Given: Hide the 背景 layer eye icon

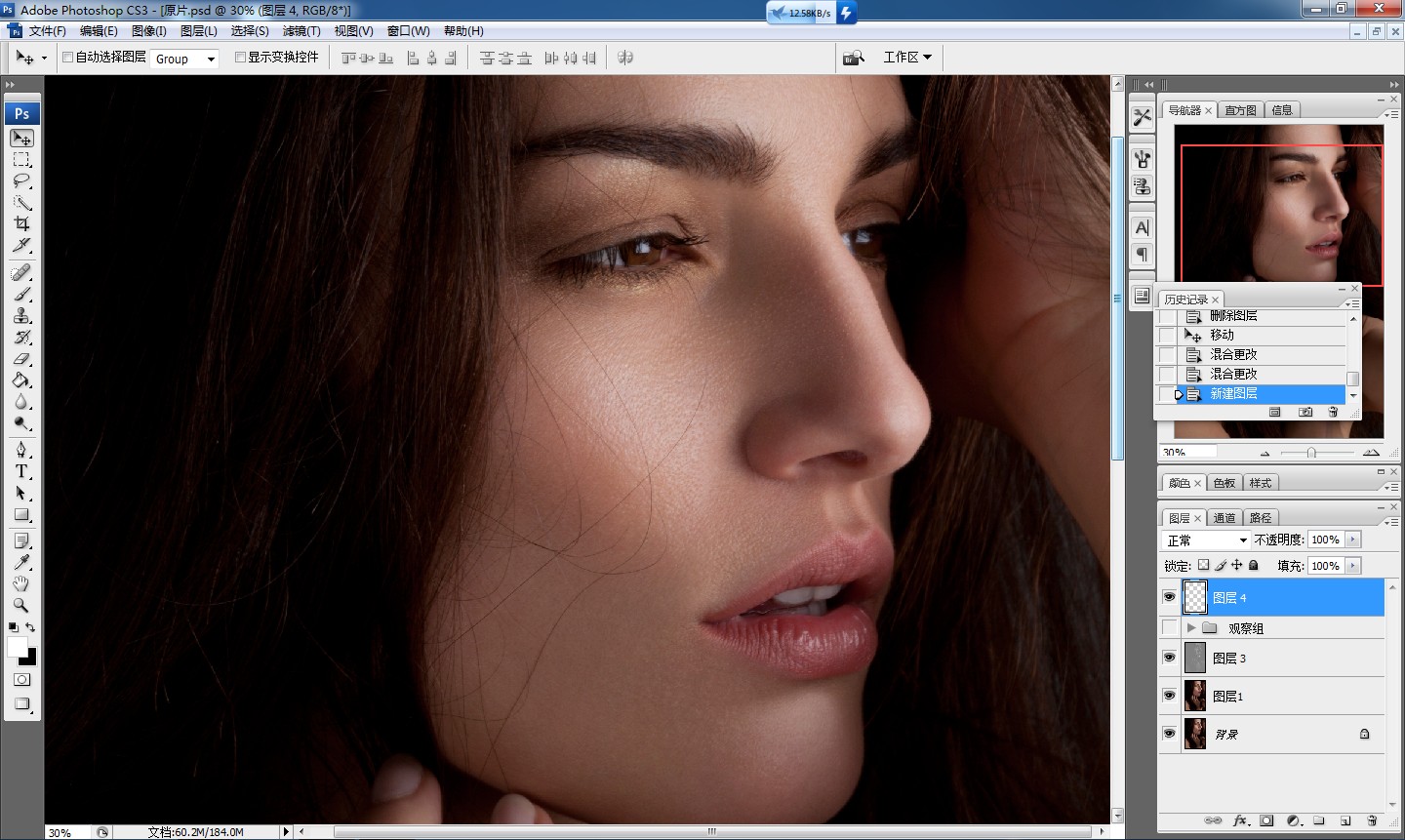Looking at the screenshot, I should click(1169, 734).
